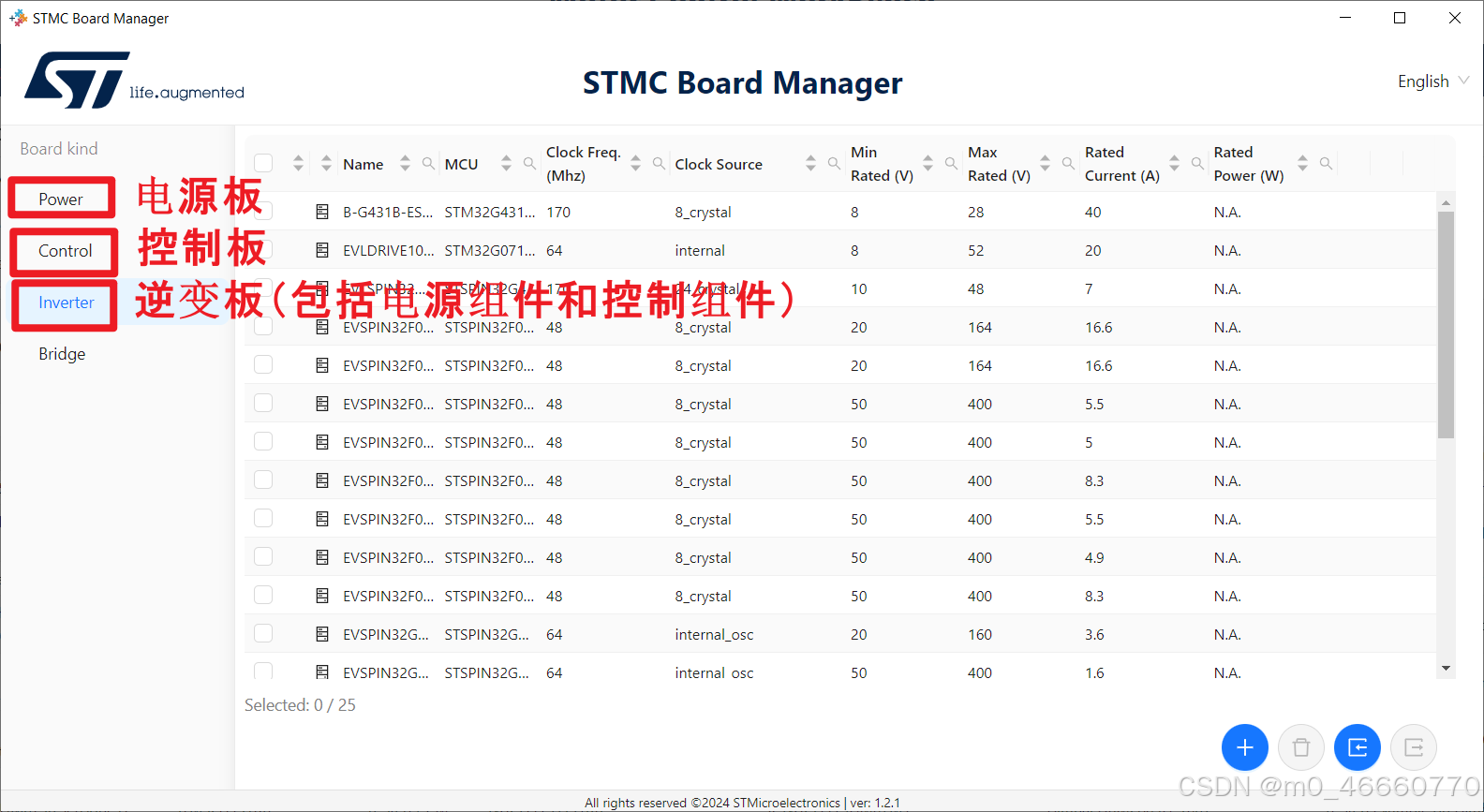Check the row with rated current 5

263,441
